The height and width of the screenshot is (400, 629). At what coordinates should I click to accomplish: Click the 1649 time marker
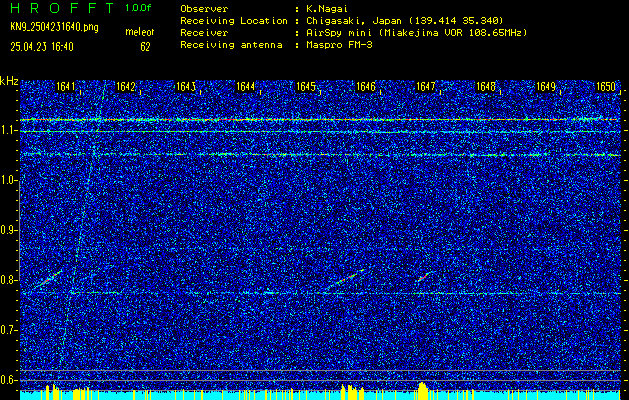(546, 87)
